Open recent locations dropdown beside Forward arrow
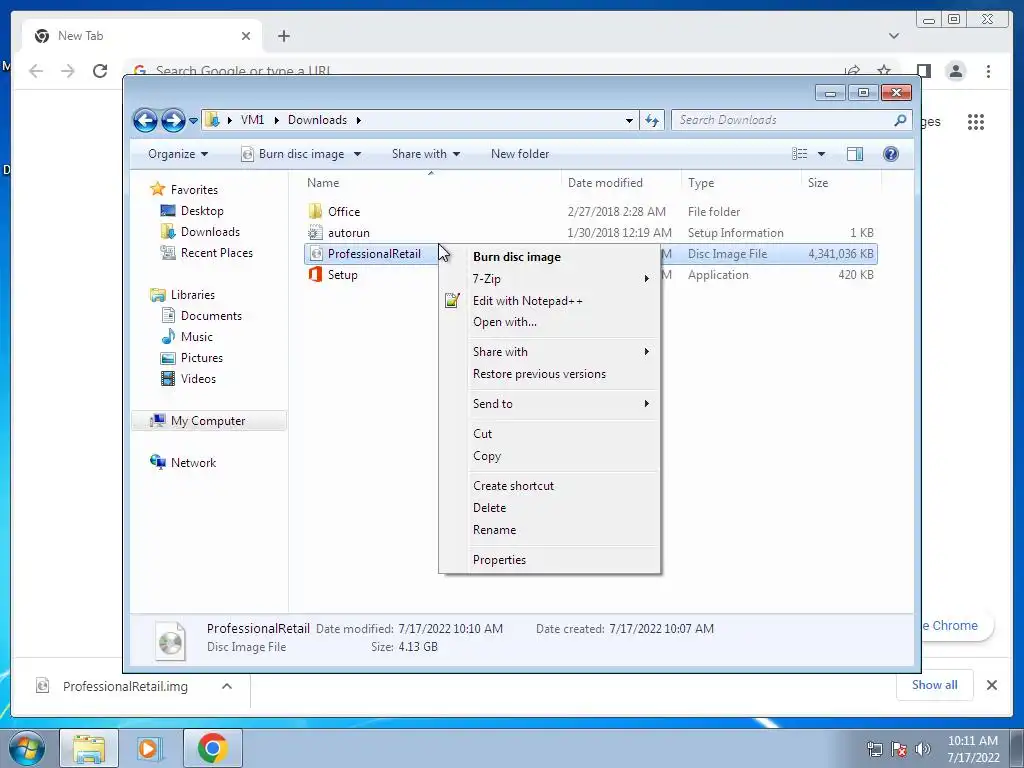 point(193,121)
